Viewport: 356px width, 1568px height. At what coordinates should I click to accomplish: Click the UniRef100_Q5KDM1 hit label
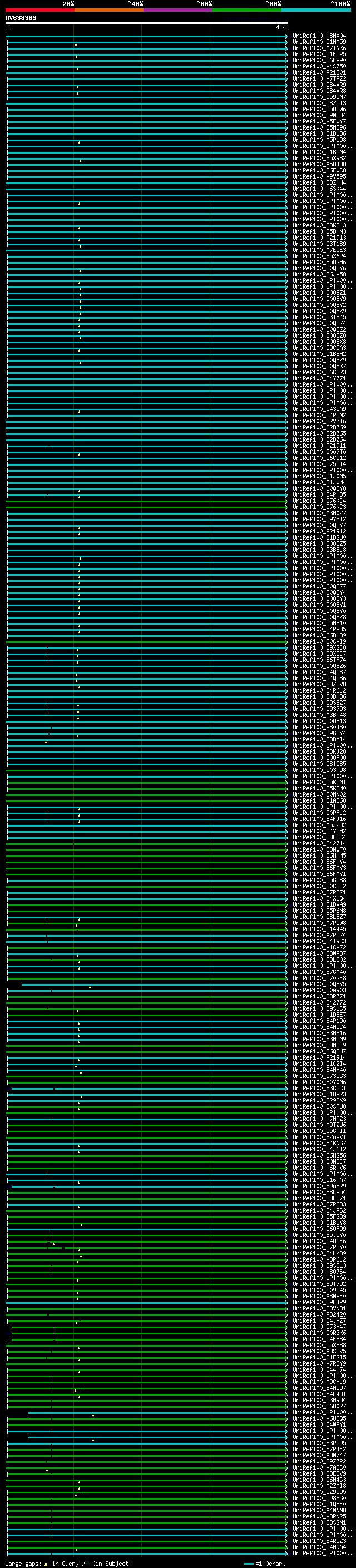point(319,782)
